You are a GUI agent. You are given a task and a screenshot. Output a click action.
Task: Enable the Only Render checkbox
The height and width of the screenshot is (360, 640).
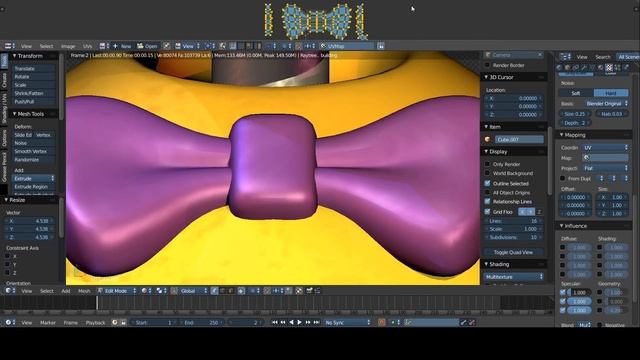point(487,164)
